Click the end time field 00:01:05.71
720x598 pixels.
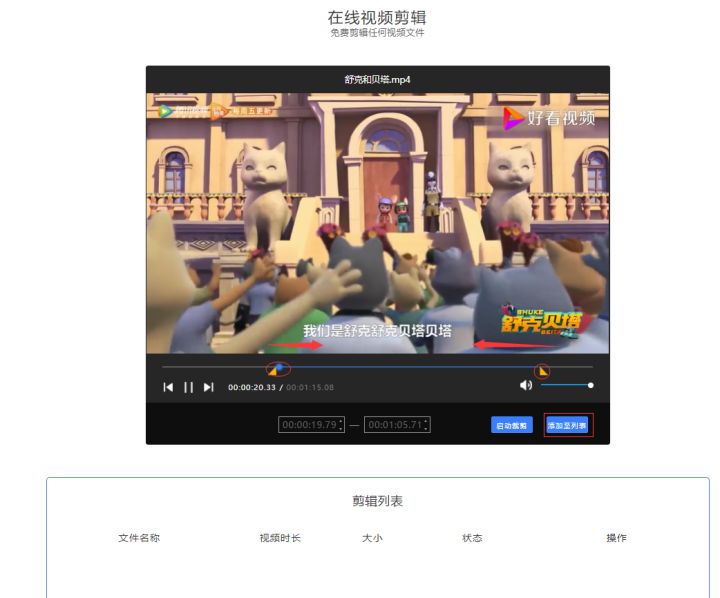click(x=397, y=424)
